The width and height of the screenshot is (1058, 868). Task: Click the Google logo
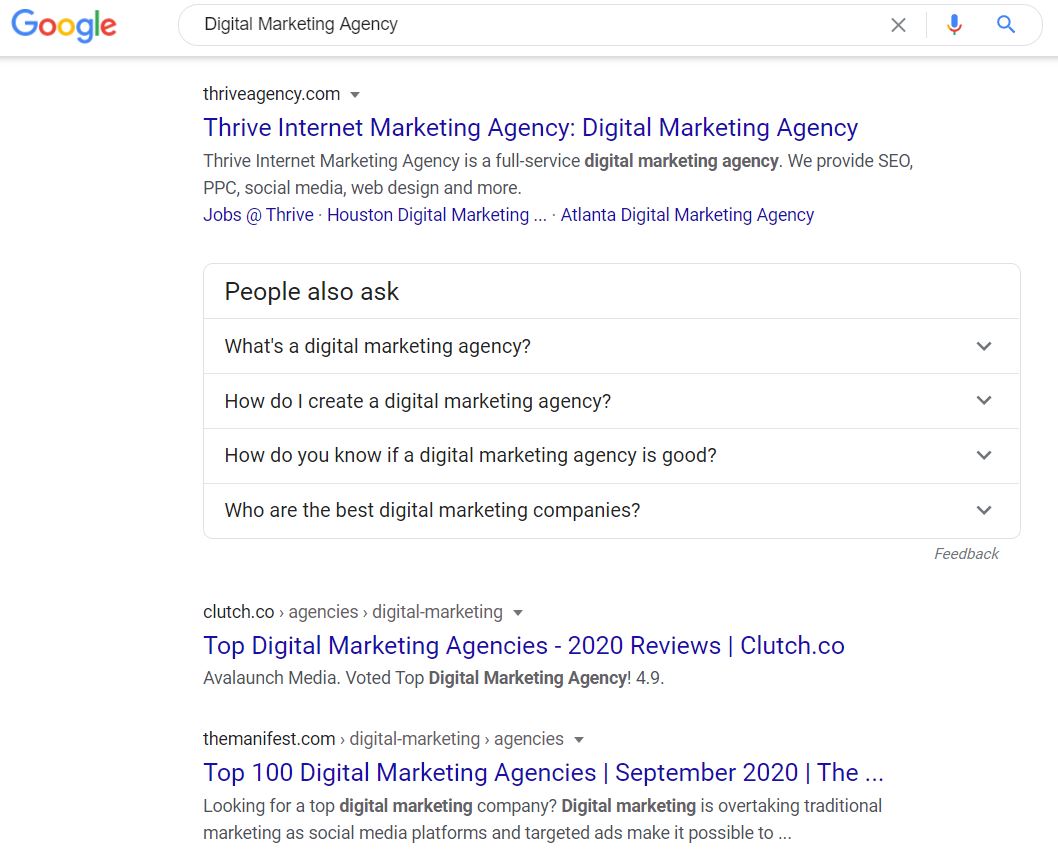click(x=63, y=26)
